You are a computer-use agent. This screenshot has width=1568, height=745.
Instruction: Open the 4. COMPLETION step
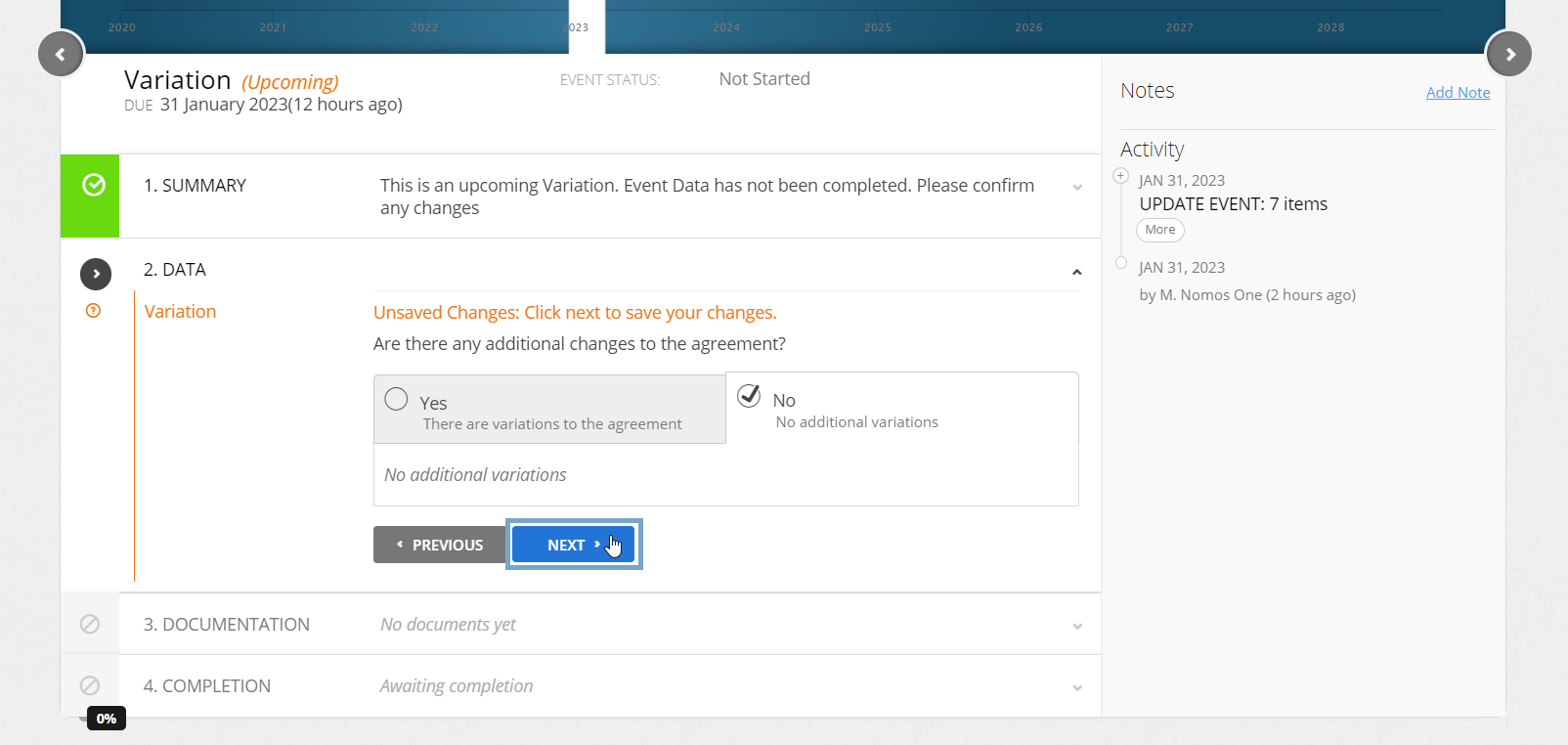coord(207,686)
